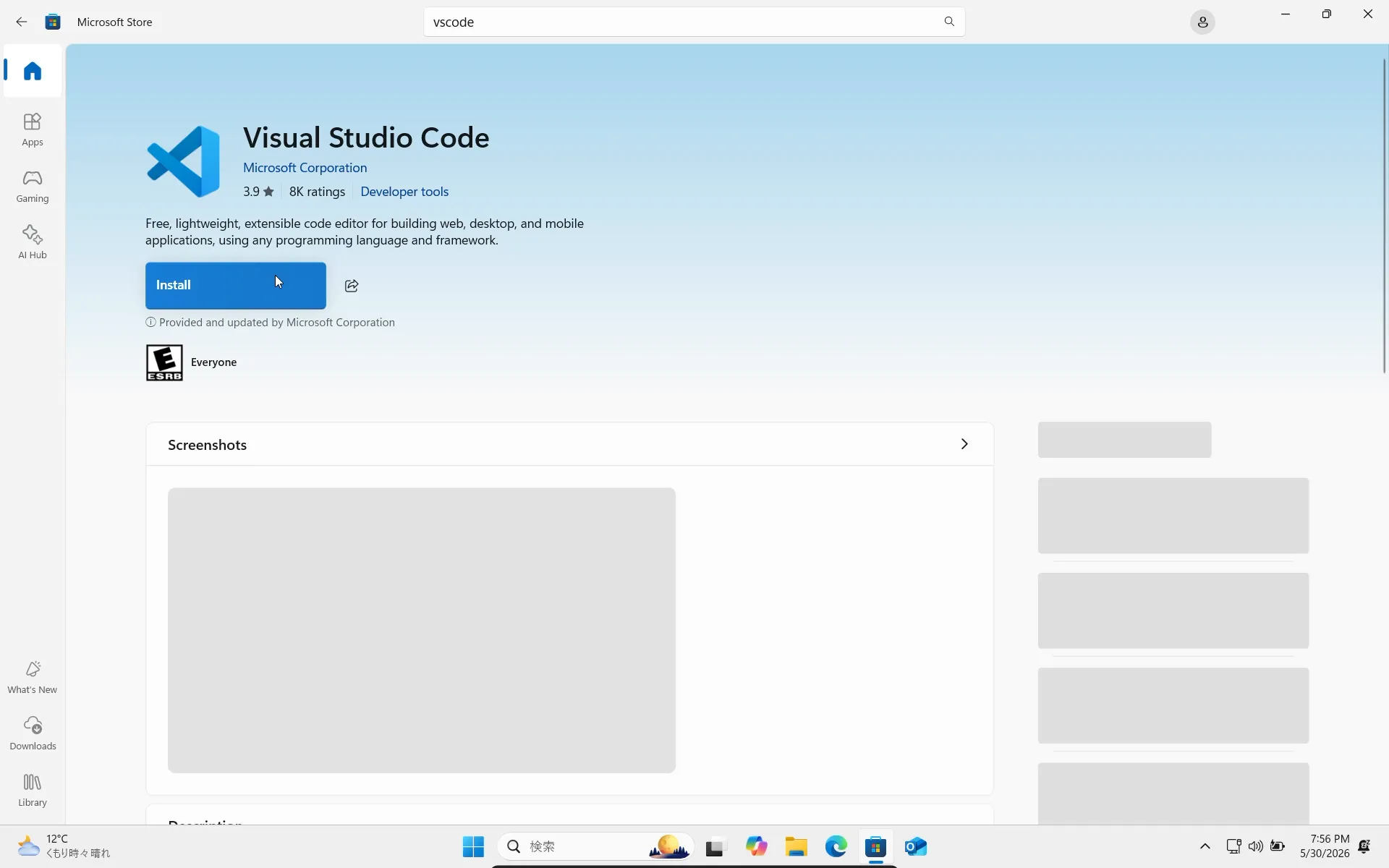Open the user account profile icon
1389x868 pixels.
[x=1202, y=22]
